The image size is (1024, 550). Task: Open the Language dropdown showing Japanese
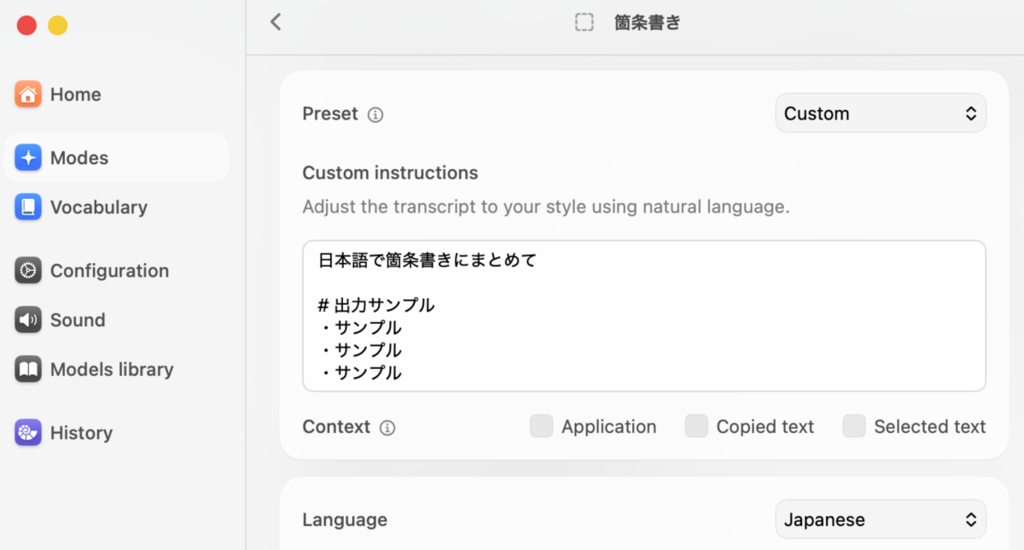pyautogui.click(x=880, y=520)
